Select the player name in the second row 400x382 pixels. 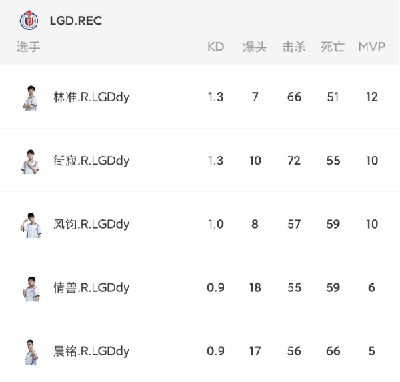91,161
